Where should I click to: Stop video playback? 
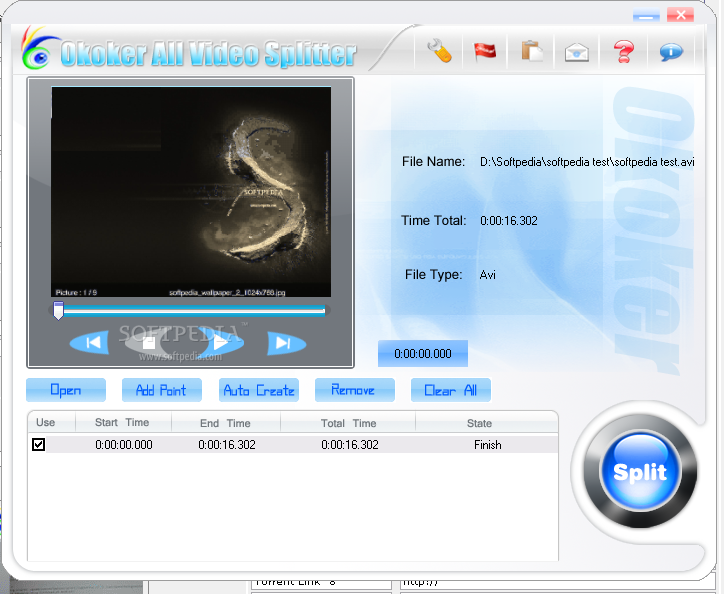(x=149, y=343)
